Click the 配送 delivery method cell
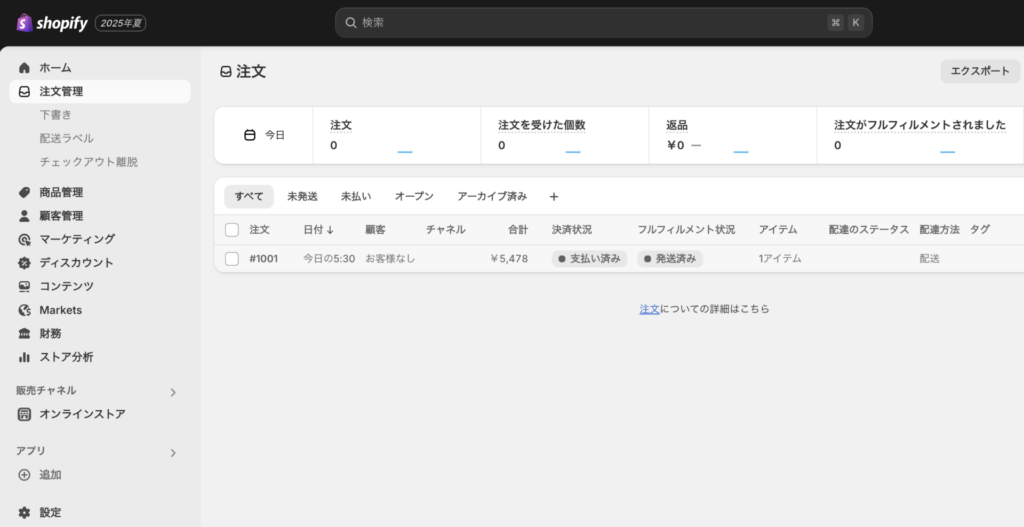The image size is (1024, 527). pyautogui.click(x=930, y=259)
